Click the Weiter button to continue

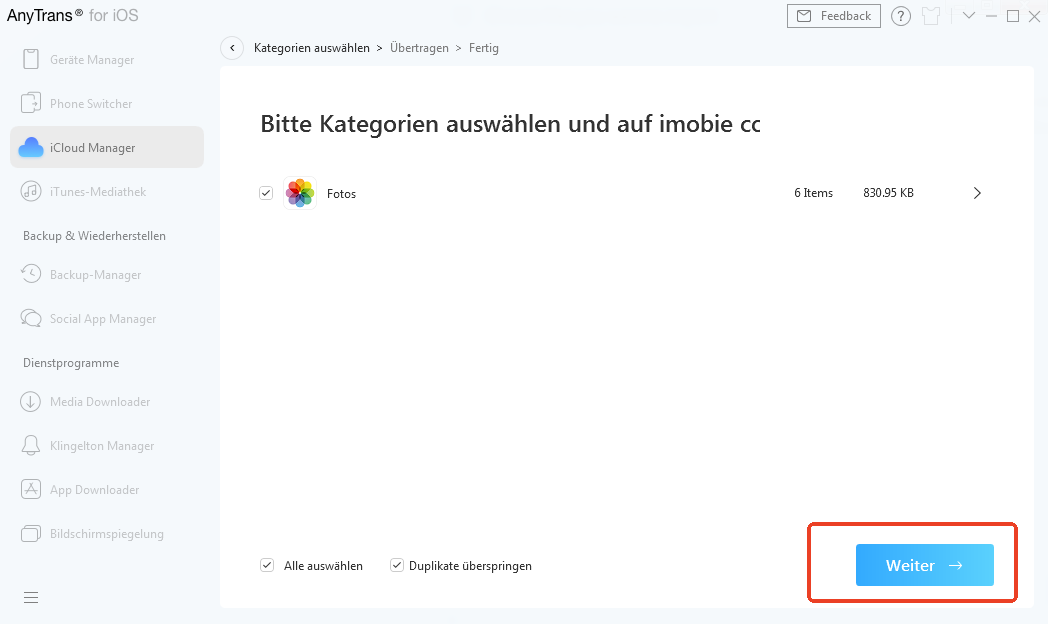[x=923, y=565]
